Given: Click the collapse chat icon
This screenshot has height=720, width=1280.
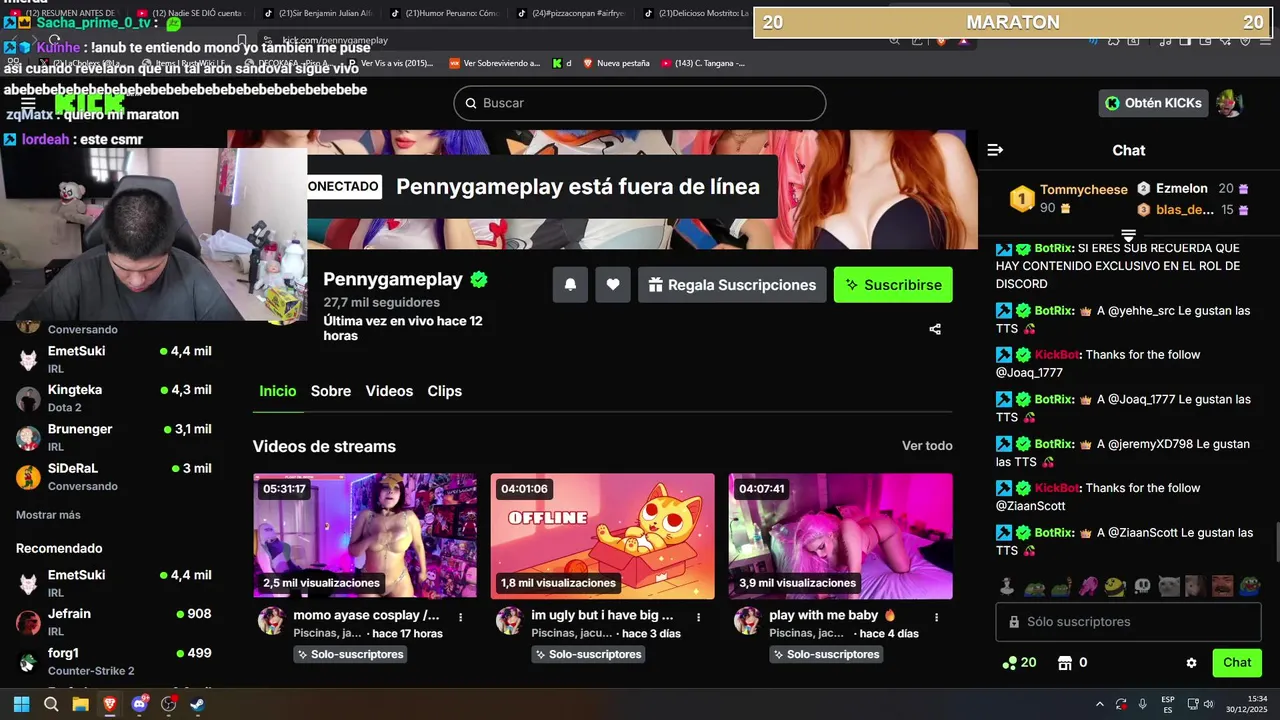Looking at the screenshot, I should pos(995,150).
